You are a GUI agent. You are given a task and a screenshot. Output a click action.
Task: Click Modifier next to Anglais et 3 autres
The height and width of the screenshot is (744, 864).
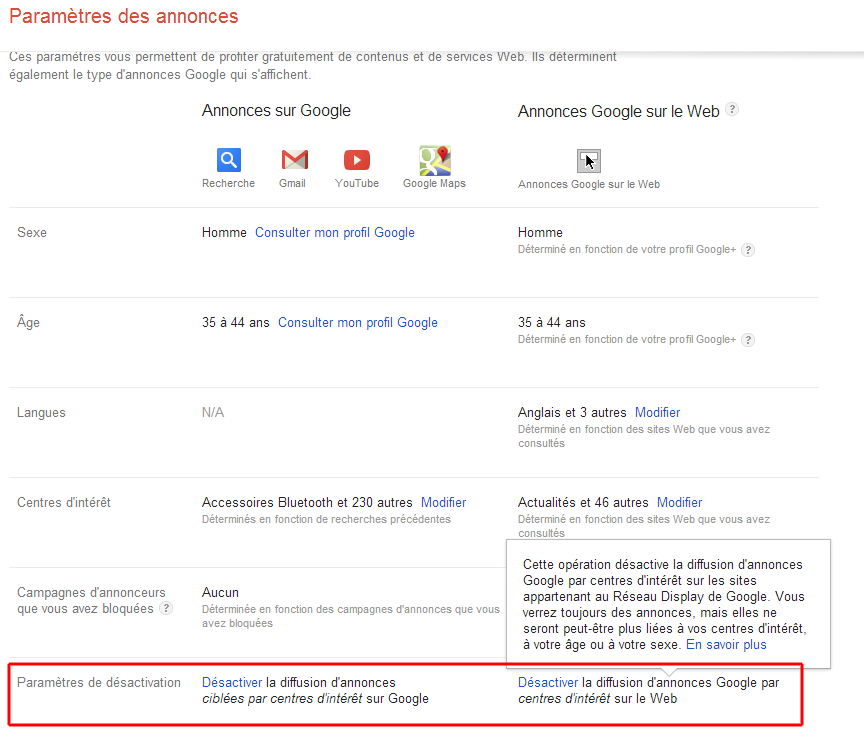tap(657, 412)
